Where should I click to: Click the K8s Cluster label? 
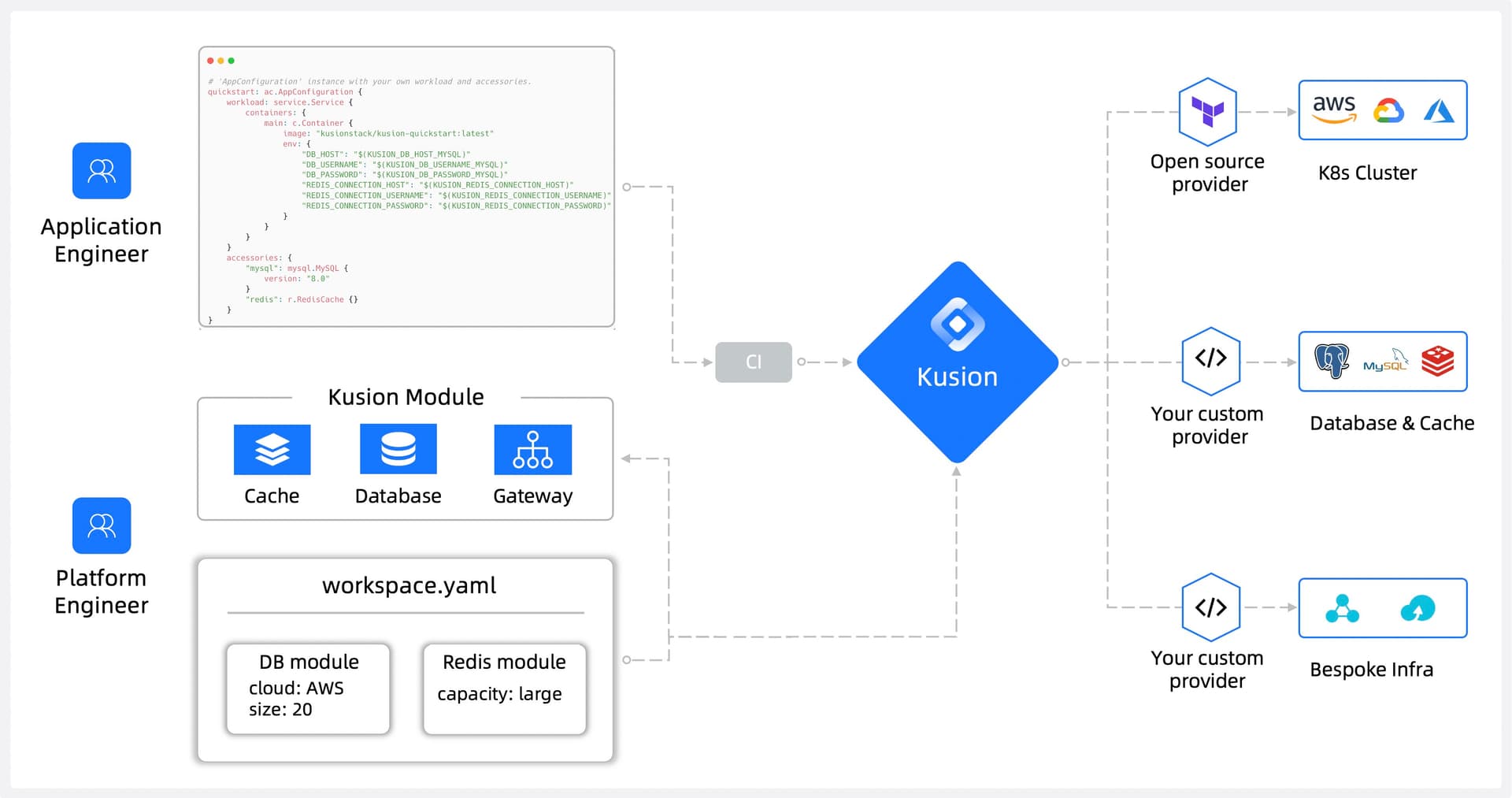(x=1368, y=173)
